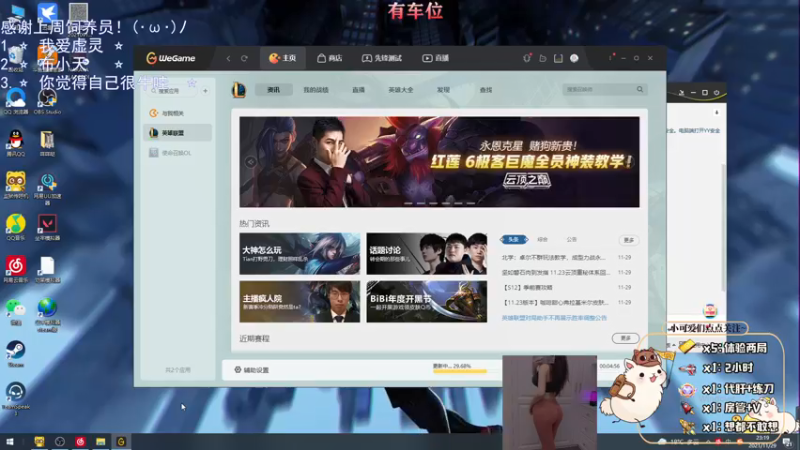Open the Windows Start menu
Screen dimensions: 800x450
pyautogui.click(x=9, y=441)
